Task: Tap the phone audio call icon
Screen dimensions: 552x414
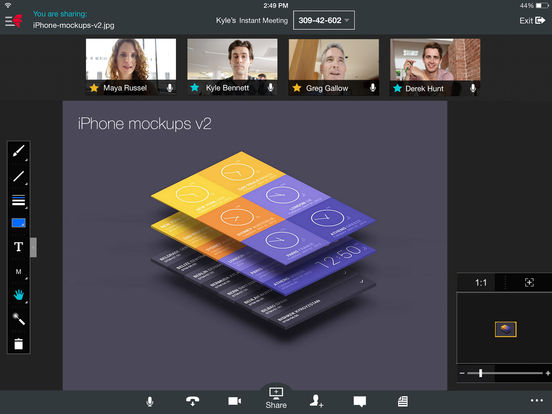Action: pyautogui.click(x=192, y=401)
